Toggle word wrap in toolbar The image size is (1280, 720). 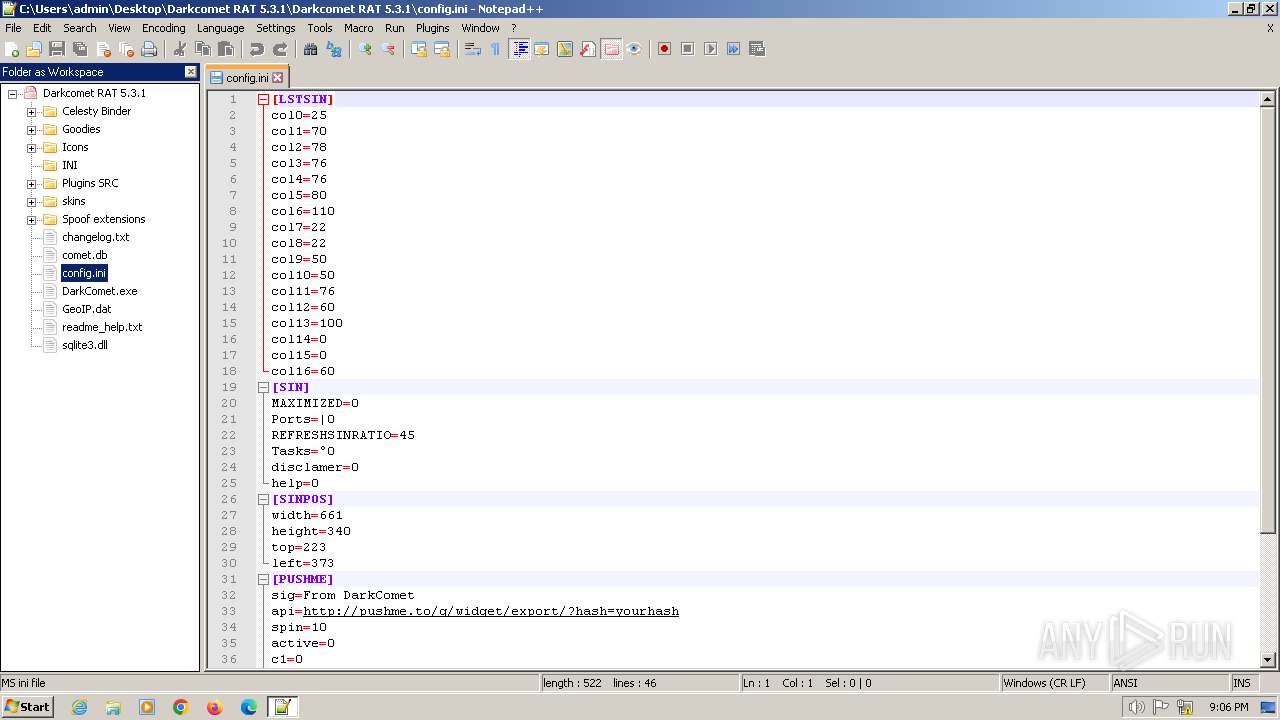click(x=473, y=49)
